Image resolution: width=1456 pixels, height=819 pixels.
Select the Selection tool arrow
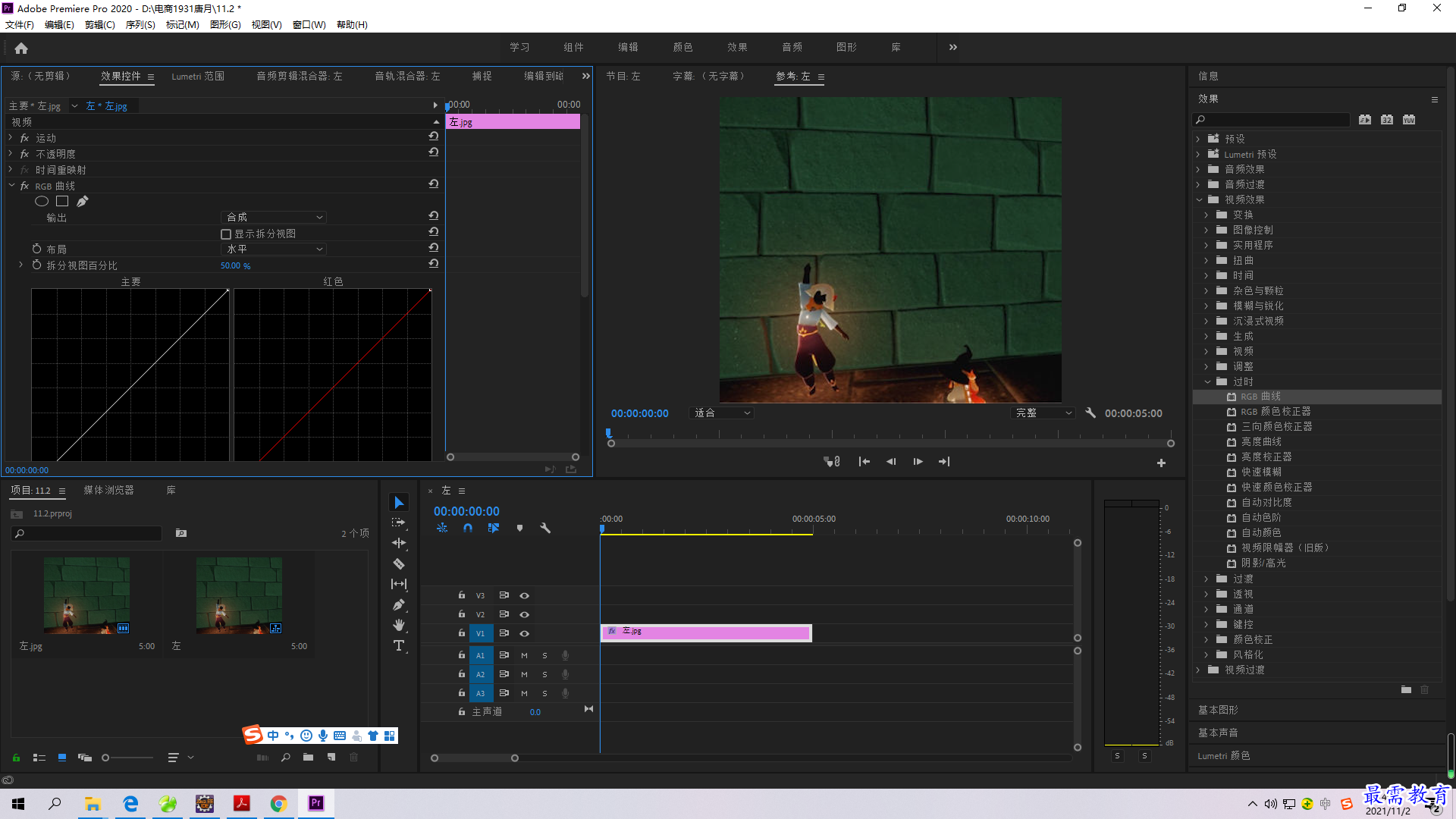[399, 503]
